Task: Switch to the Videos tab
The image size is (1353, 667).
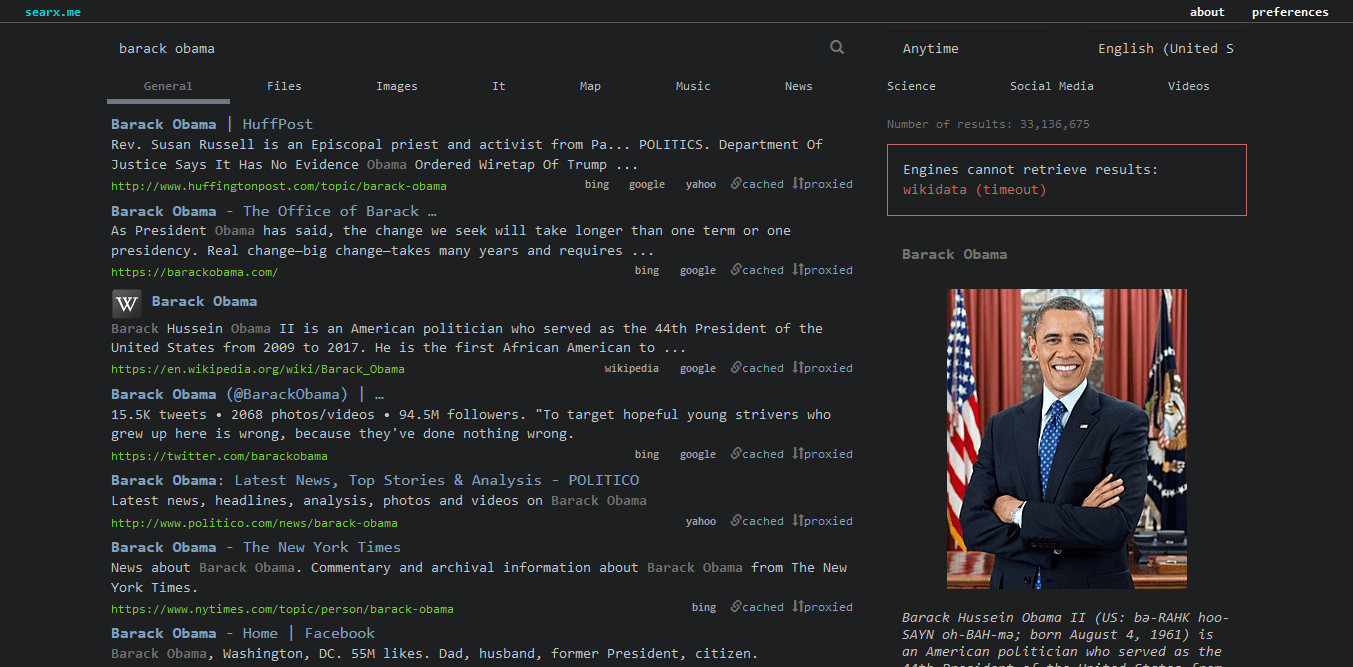Action: point(1188,86)
